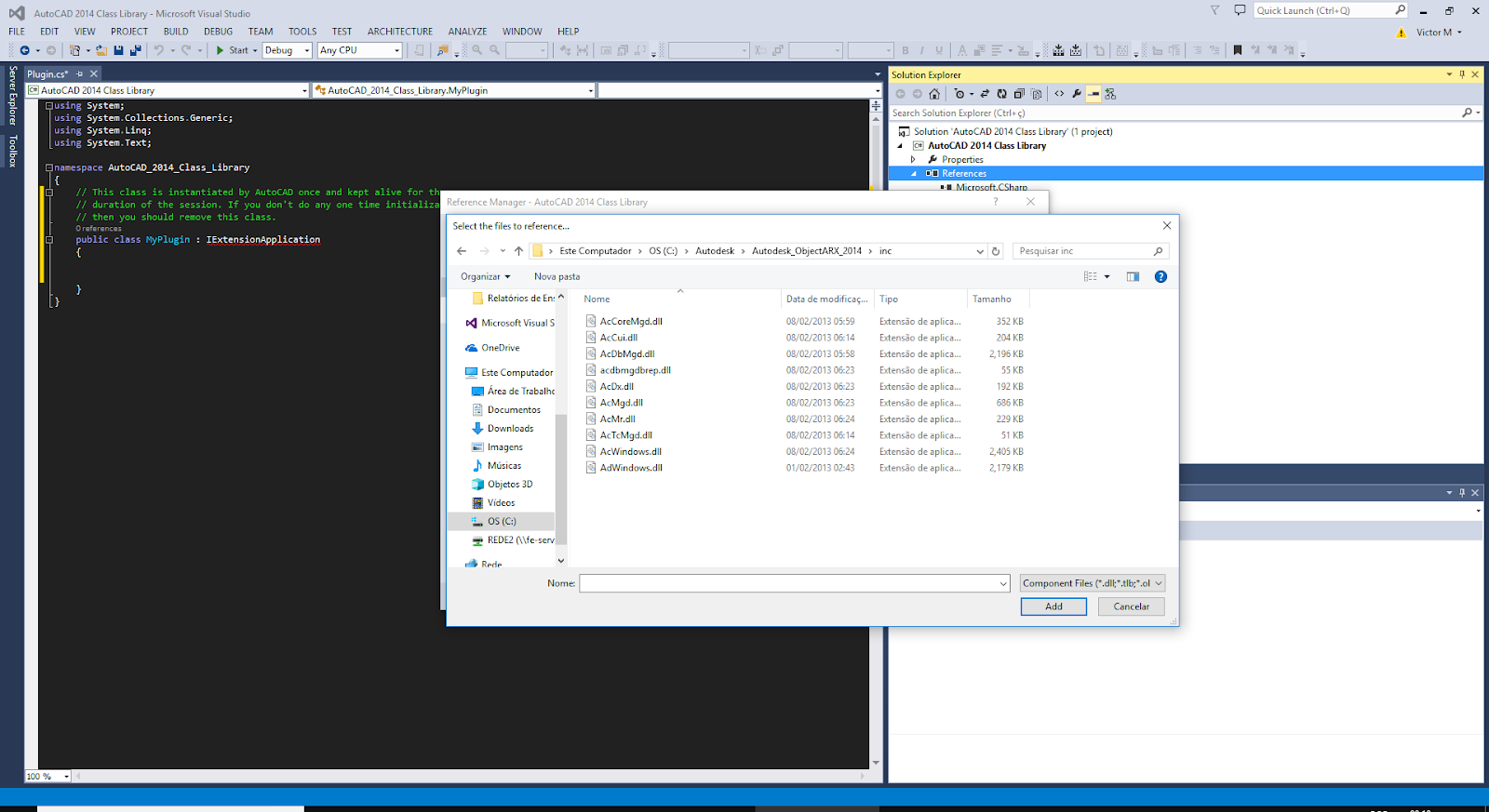The width and height of the screenshot is (1489, 812).
Task: Click the Victor M account name
Action: pyautogui.click(x=1434, y=33)
